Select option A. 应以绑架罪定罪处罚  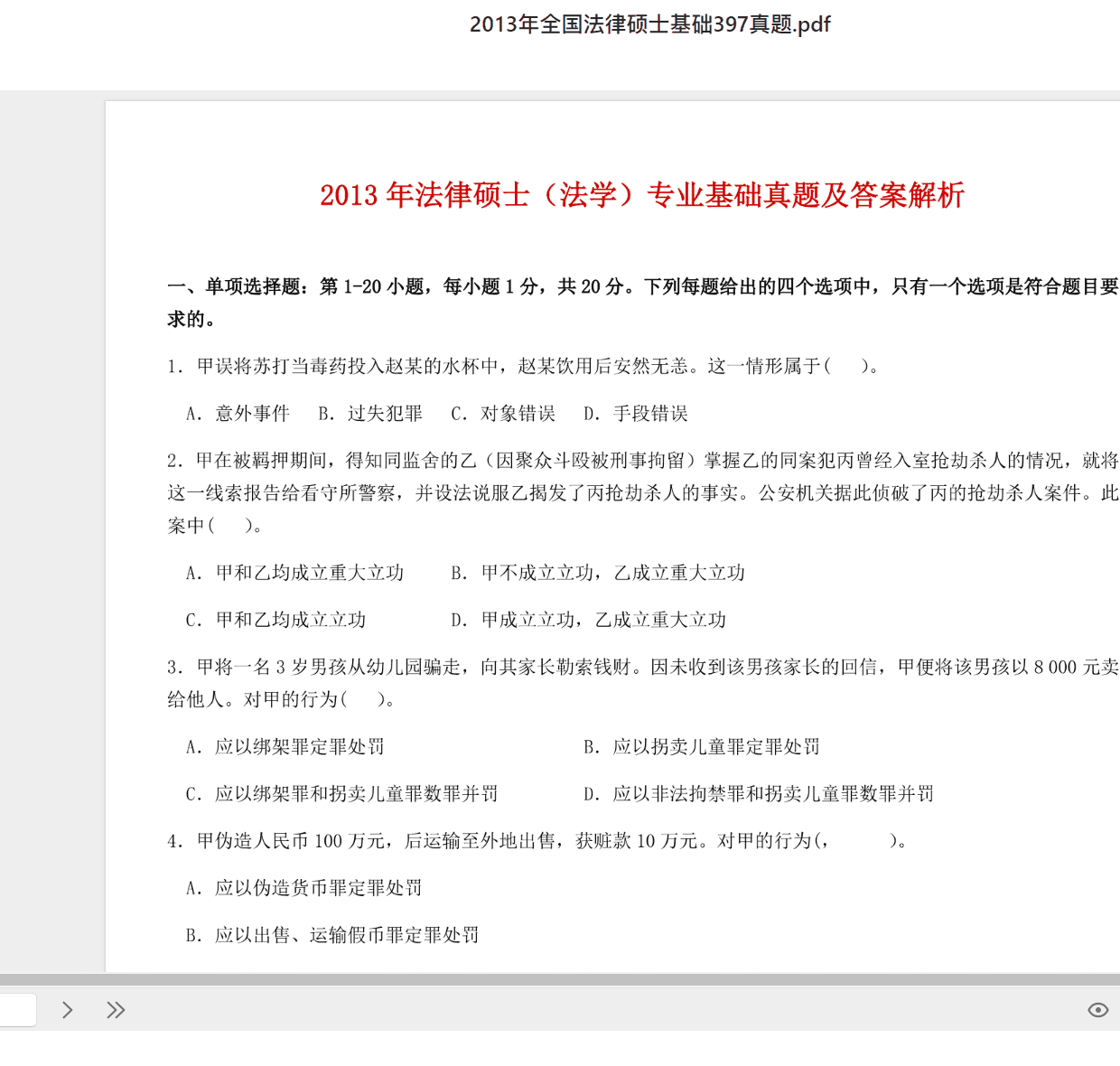pyautogui.click(x=285, y=747)
